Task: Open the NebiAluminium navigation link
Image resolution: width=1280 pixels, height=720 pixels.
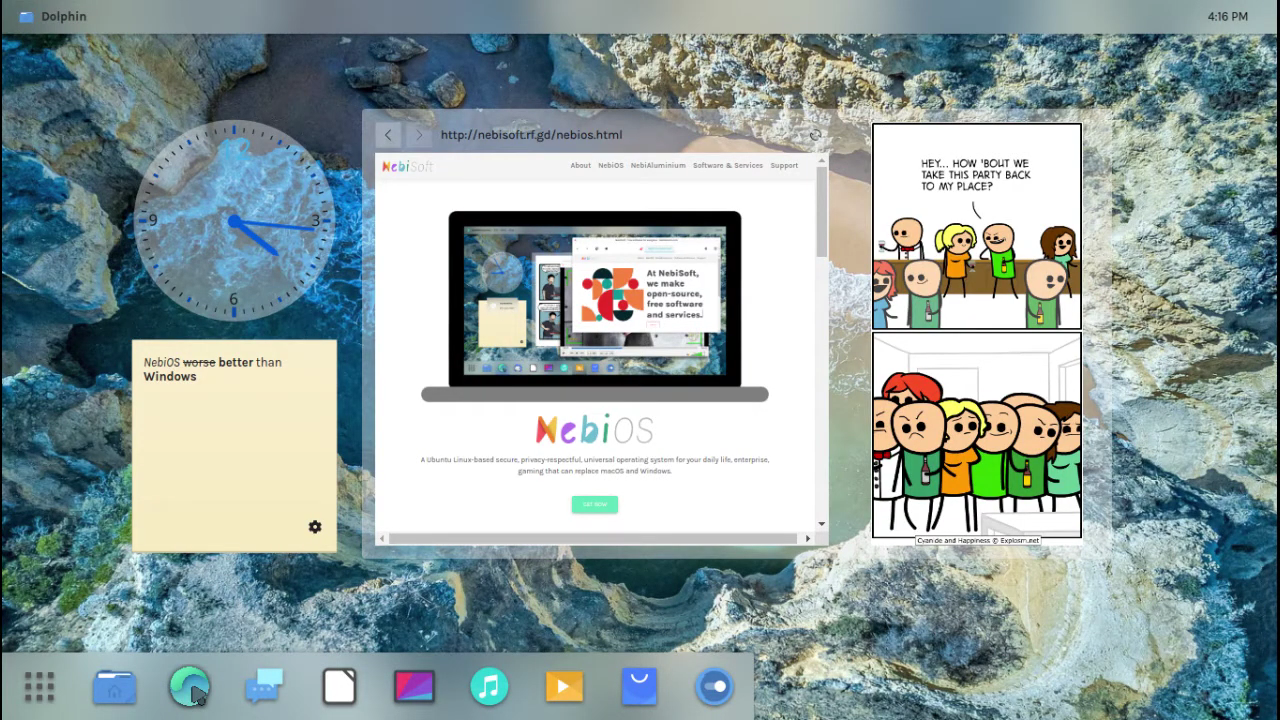Action: click(658, 166)
